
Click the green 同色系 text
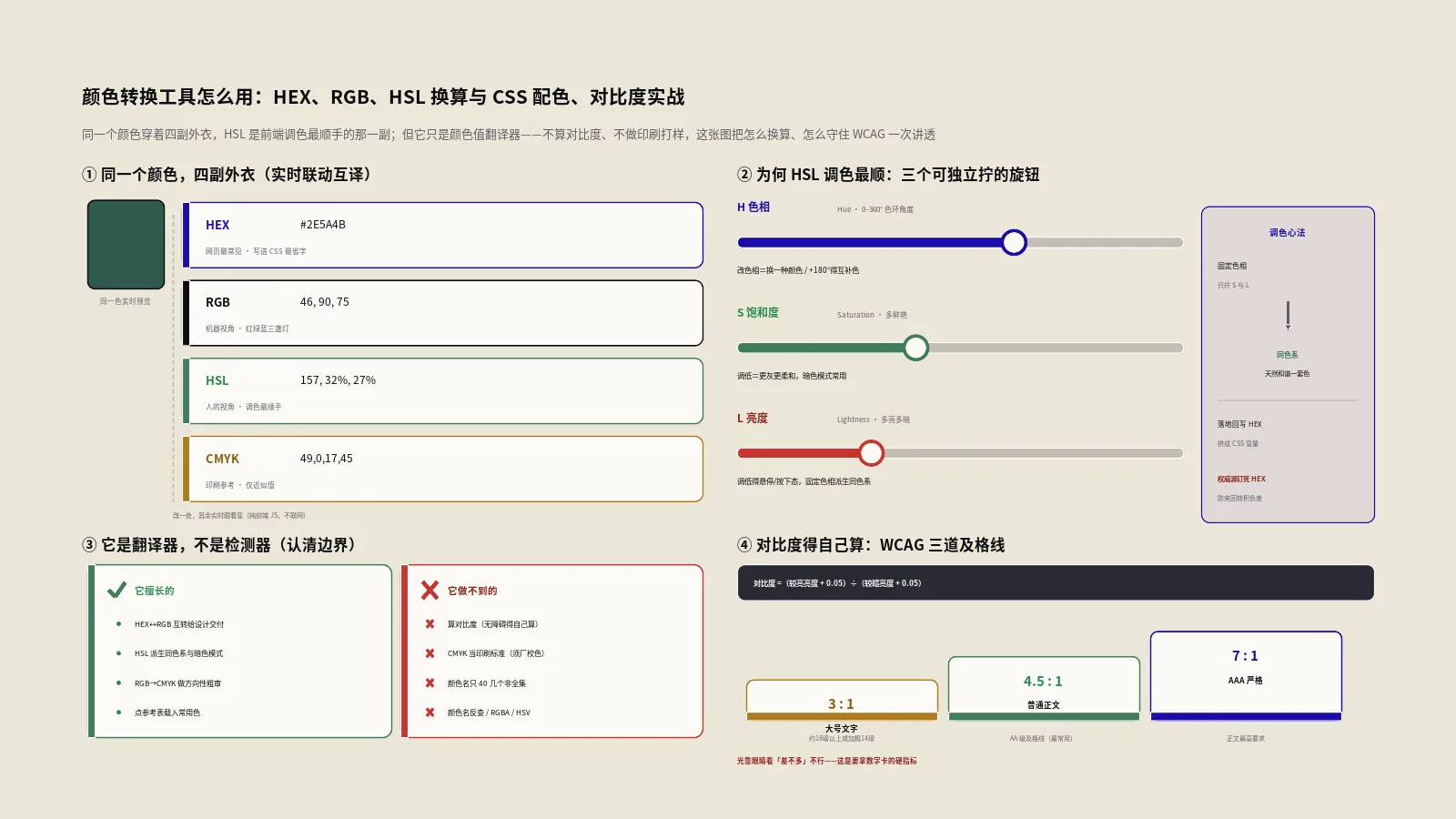pyautogui.click(x=1288, y=355)
